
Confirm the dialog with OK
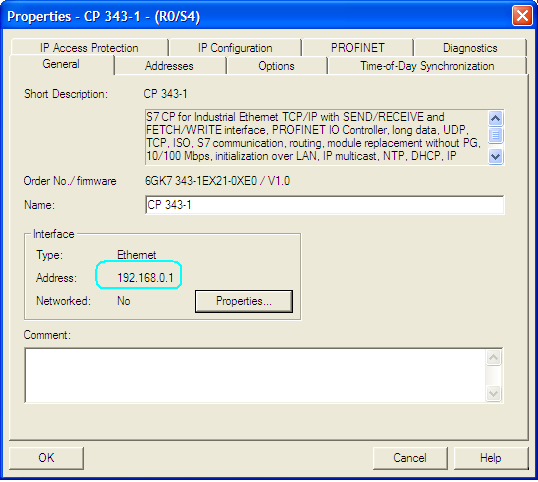[46, 458]
